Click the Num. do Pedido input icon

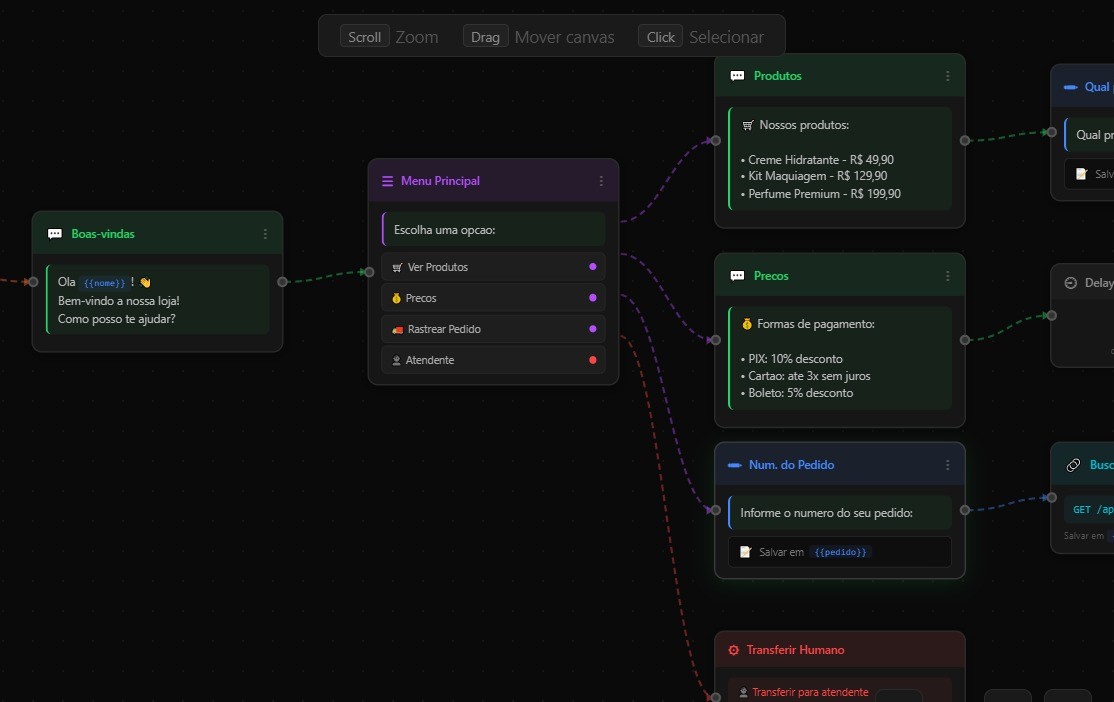(734, 465)
